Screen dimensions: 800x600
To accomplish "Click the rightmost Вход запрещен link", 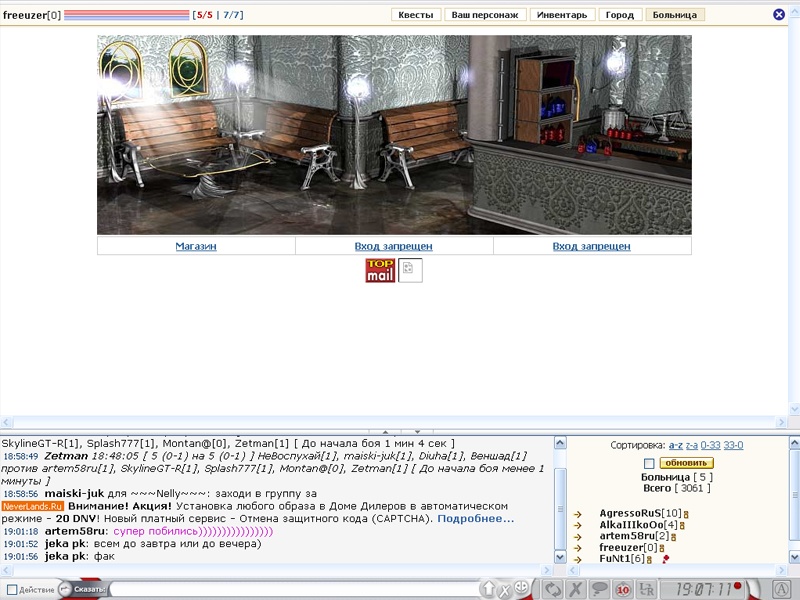I will click(x=591, y=246).
